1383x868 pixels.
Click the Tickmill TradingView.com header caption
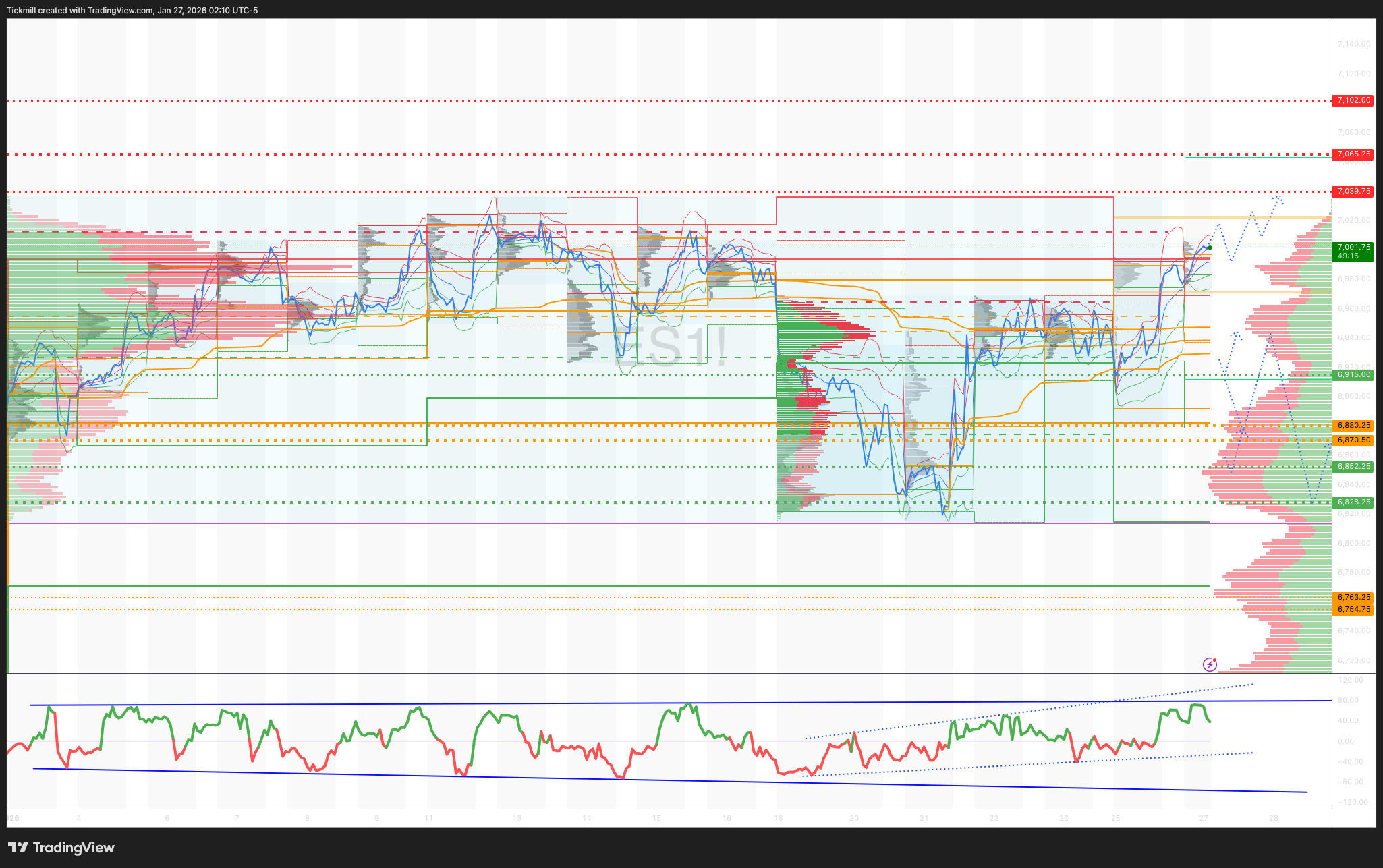click(x=132, y=10)
